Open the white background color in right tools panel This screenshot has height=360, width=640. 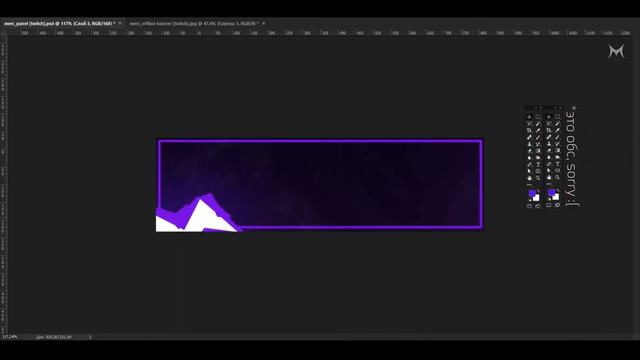[556, 198]
